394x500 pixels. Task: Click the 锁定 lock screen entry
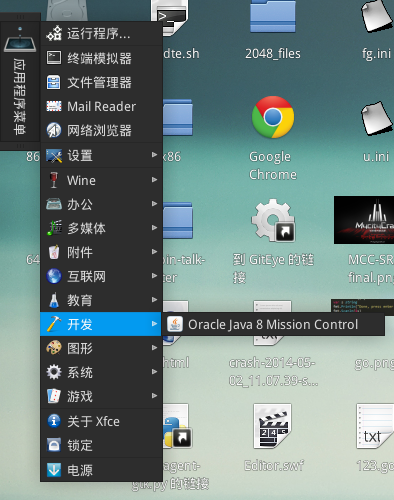[x=101, y=445]
